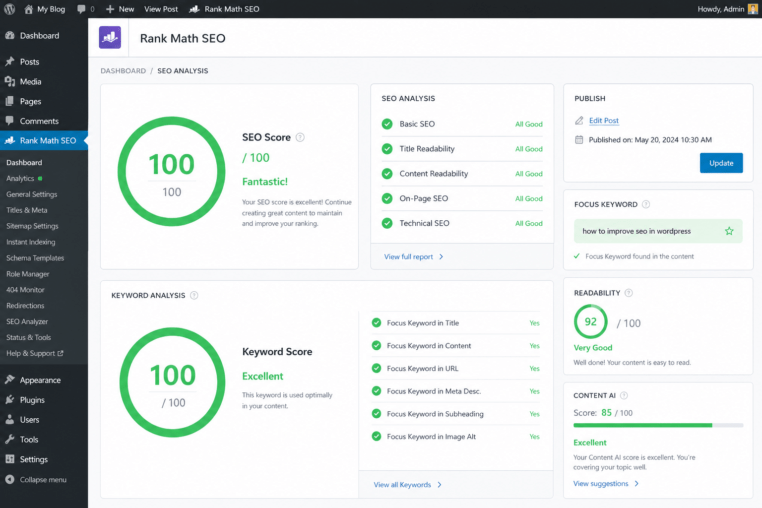Click Howdy, Admin avatar

pyautogui.click(x=753, y=9)
